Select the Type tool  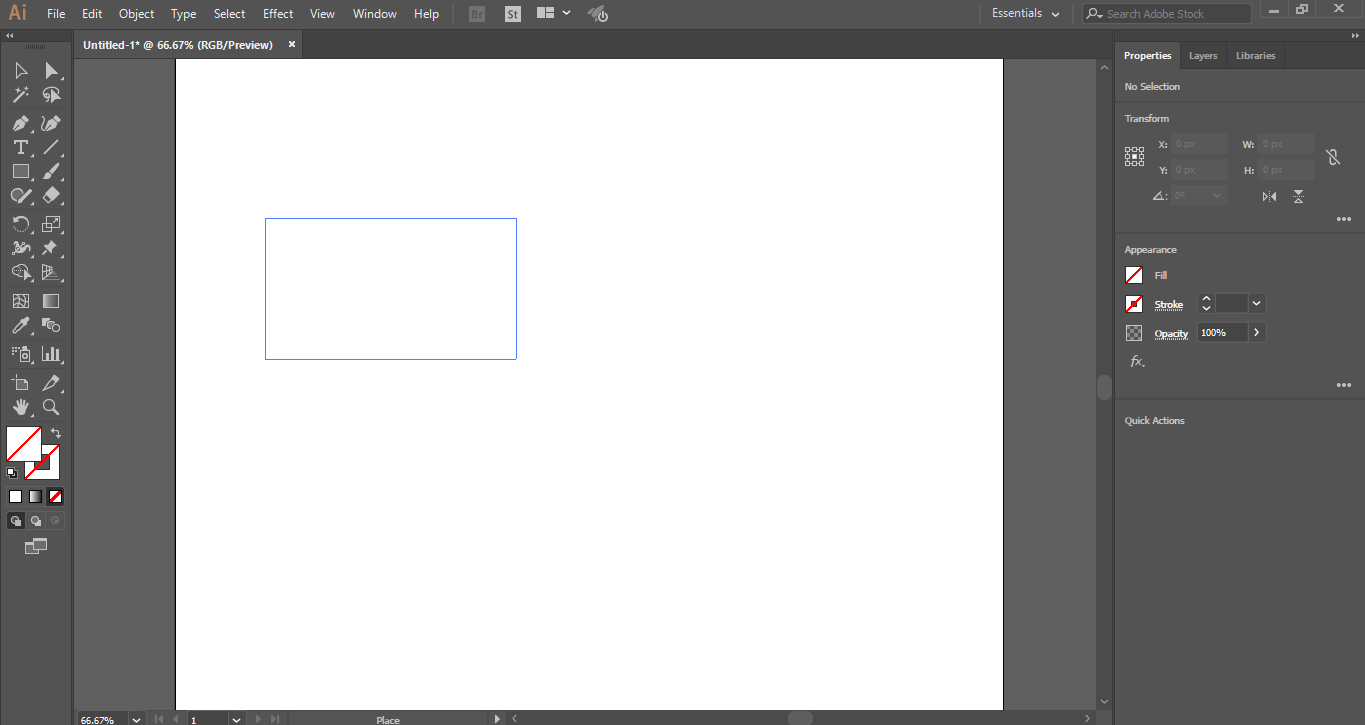click(20, 147)
